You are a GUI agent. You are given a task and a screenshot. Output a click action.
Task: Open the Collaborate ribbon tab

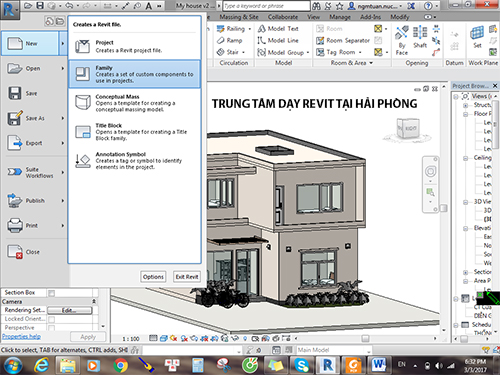click(x=283, y=17)
